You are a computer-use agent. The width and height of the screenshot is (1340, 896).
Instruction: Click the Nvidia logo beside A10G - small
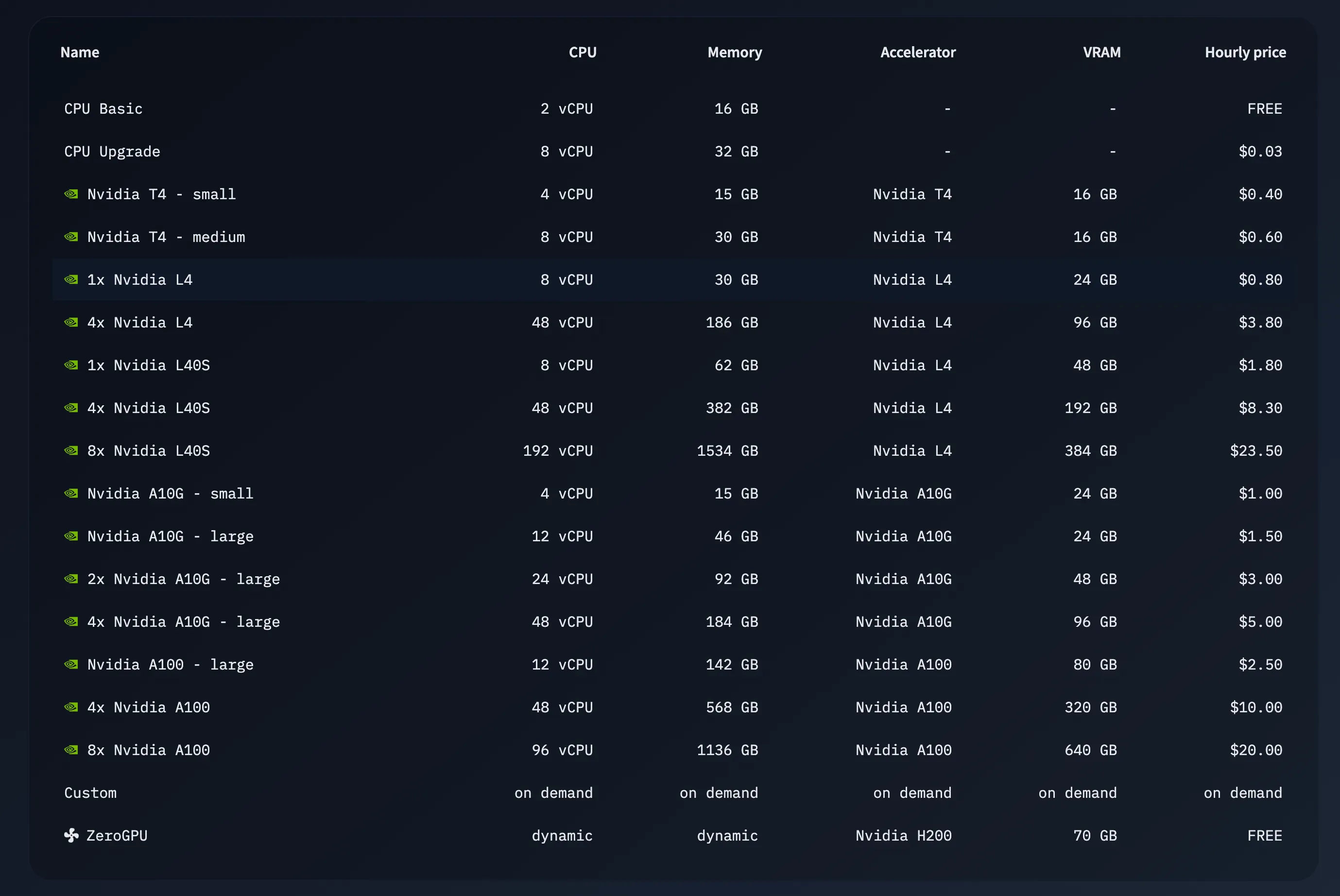[x=71, y=493]
